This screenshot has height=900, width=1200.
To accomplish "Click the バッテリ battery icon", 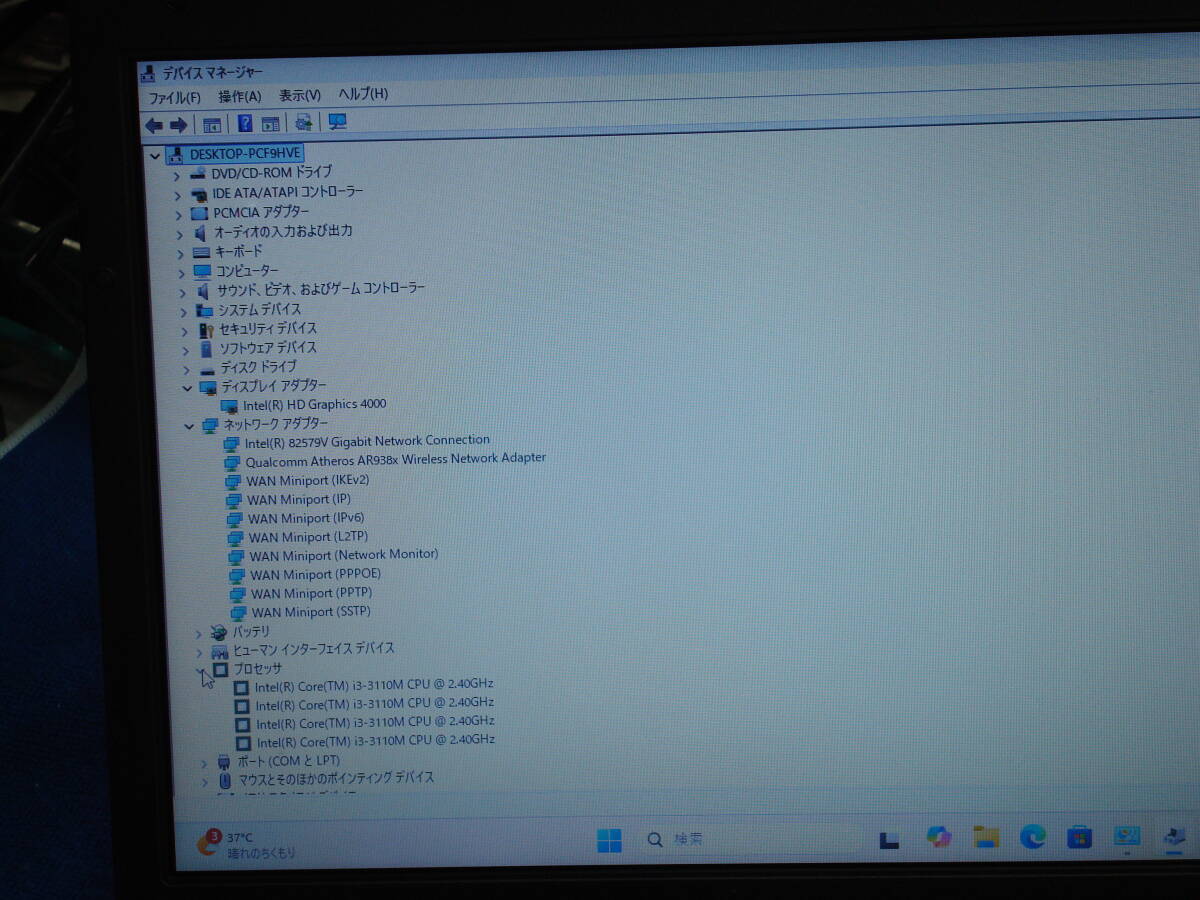I will point(219,632).
